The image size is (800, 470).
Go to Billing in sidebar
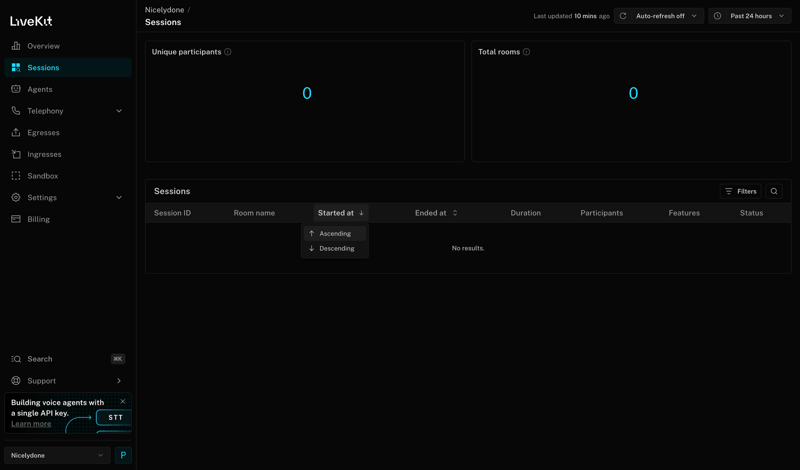(x=68, y=219)
